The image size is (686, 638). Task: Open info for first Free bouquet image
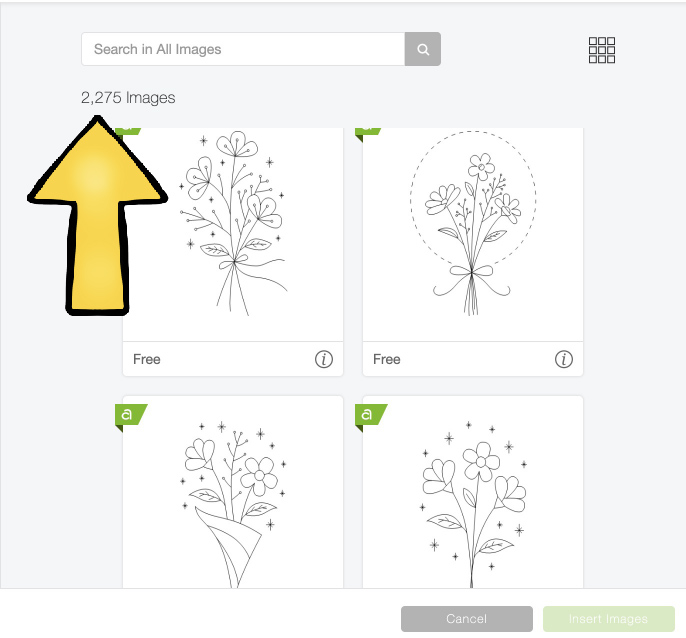[324, 359]
